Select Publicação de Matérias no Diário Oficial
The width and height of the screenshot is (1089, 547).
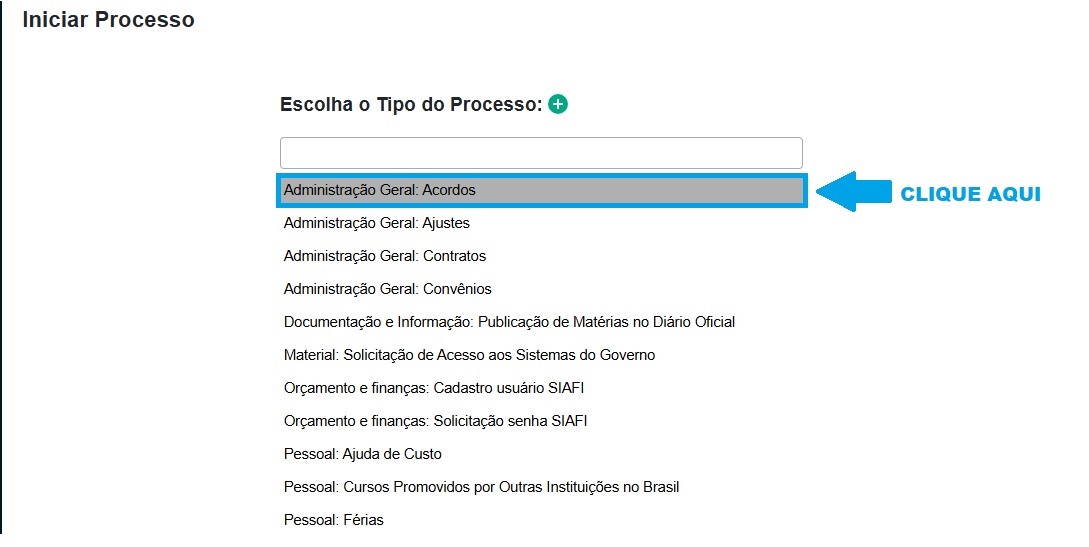tap(509, 322)
